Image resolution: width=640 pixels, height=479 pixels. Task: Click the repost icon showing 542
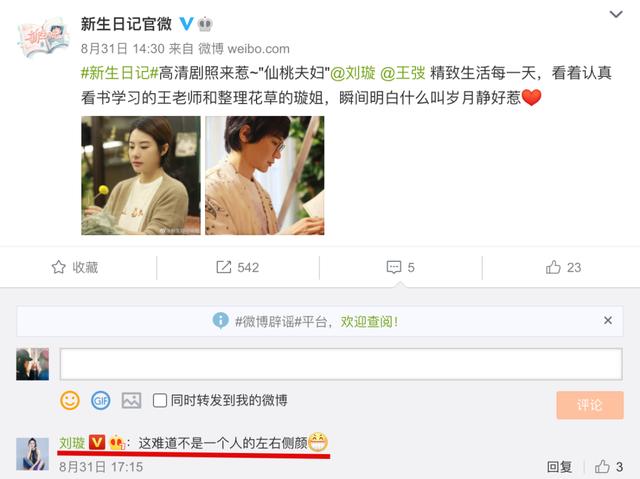click(223, 267)
